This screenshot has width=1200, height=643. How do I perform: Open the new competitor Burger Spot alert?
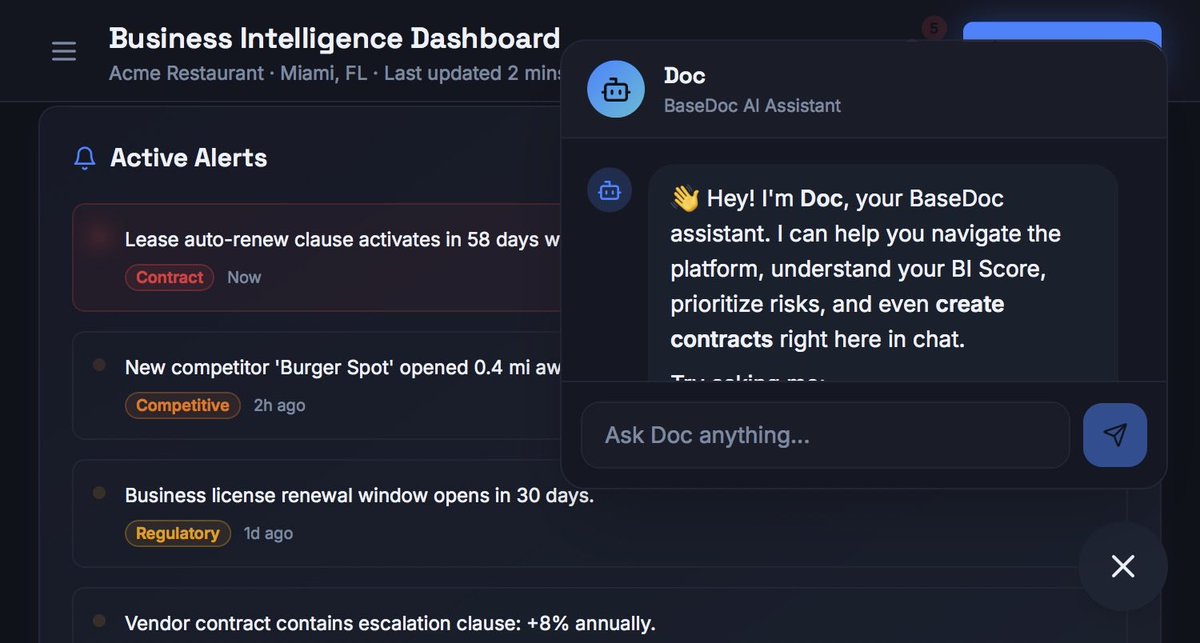click(317, 385)
